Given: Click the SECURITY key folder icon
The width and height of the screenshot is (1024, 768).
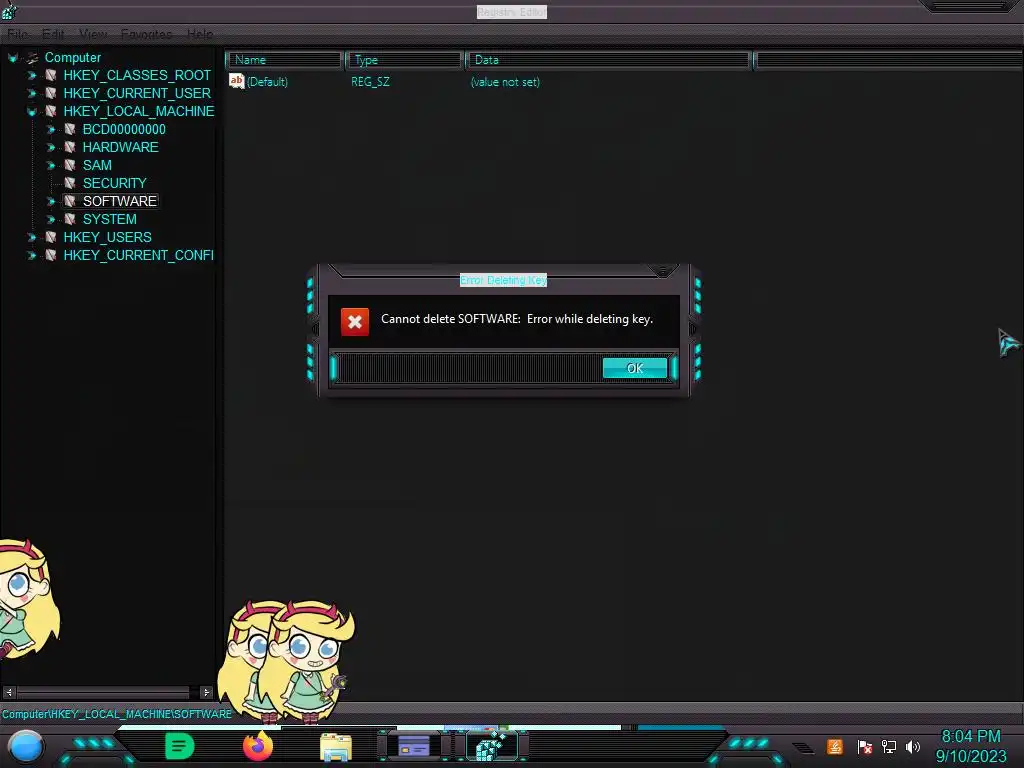Looking at the screenshot, I should point(69,184).
